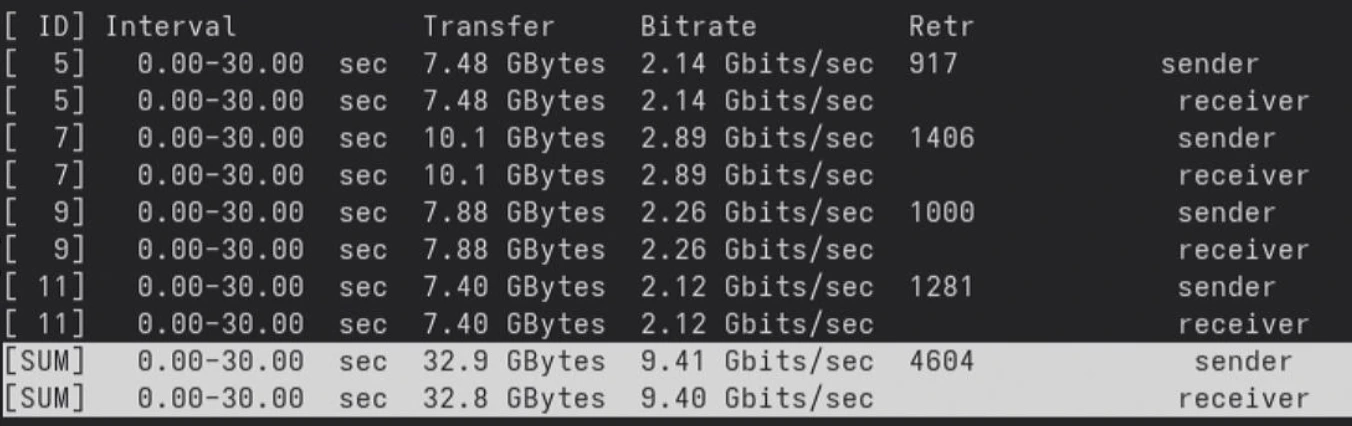The width and height of the screenshot is (1352, 426).
Task: Click the 7.88 GBytes value in stream 9 receiver row
Action: (514, 250)
